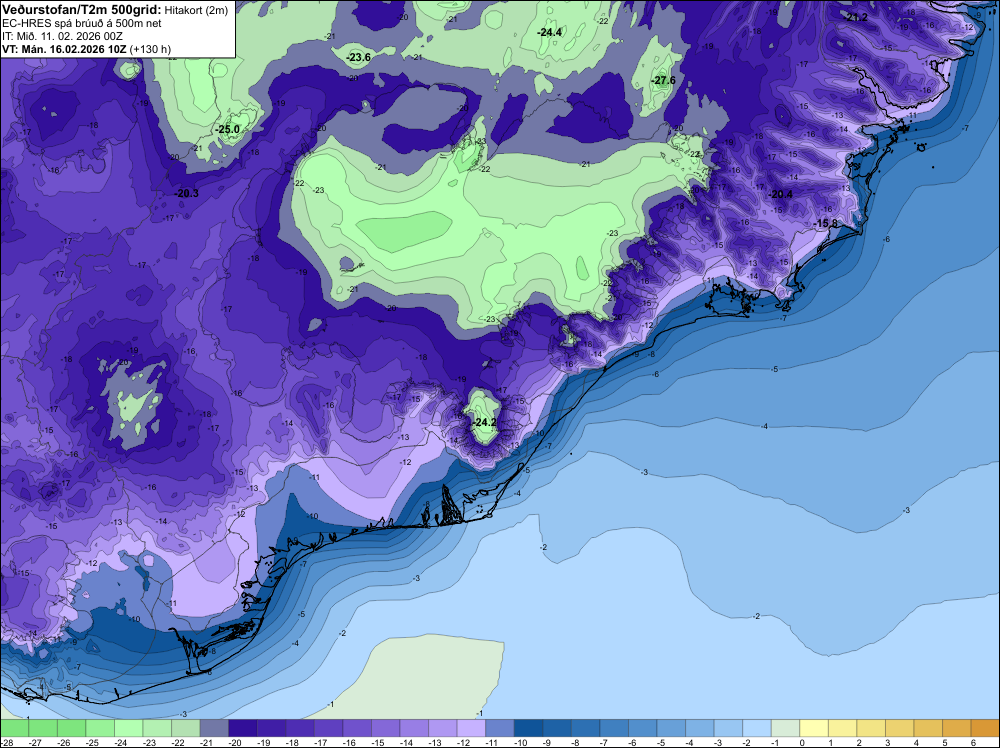Click the bold -20.3 temperature label

point(186,193)
